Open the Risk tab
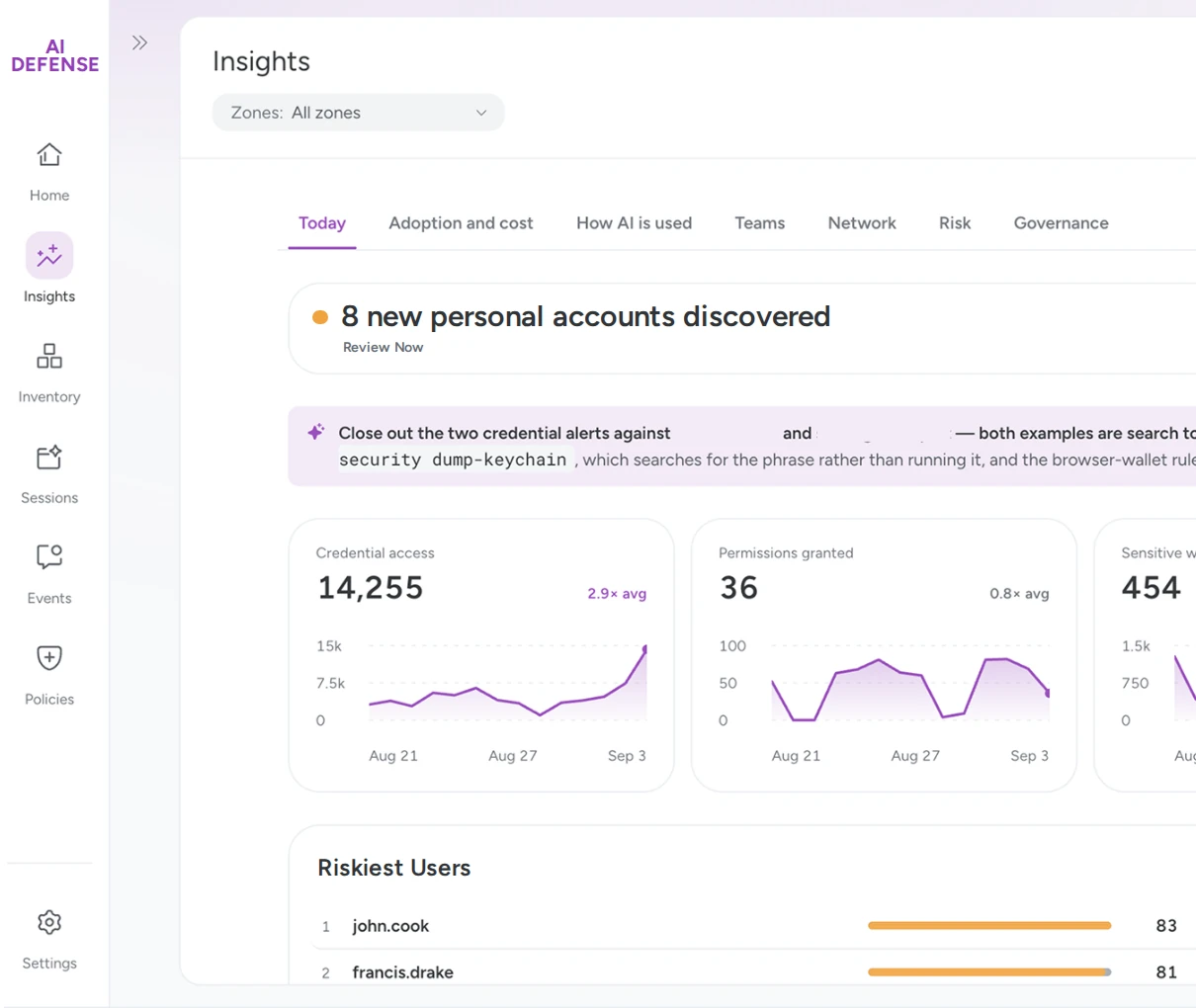Image resolution: width=1196 pixels, height=1008 pixels. tap(955, 223)
